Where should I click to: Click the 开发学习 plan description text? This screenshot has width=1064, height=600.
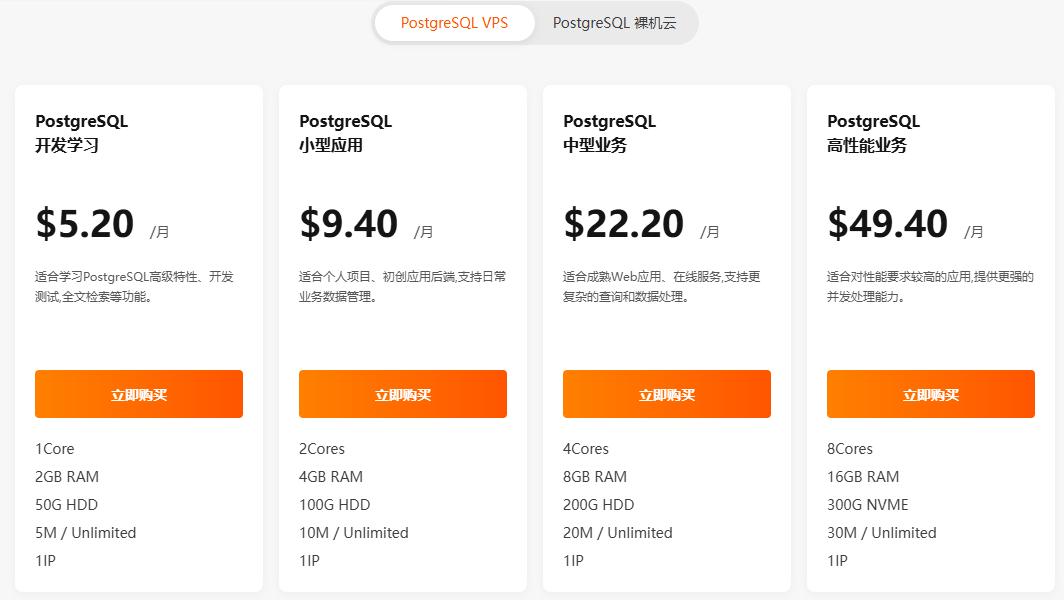(x=135, y=287)
